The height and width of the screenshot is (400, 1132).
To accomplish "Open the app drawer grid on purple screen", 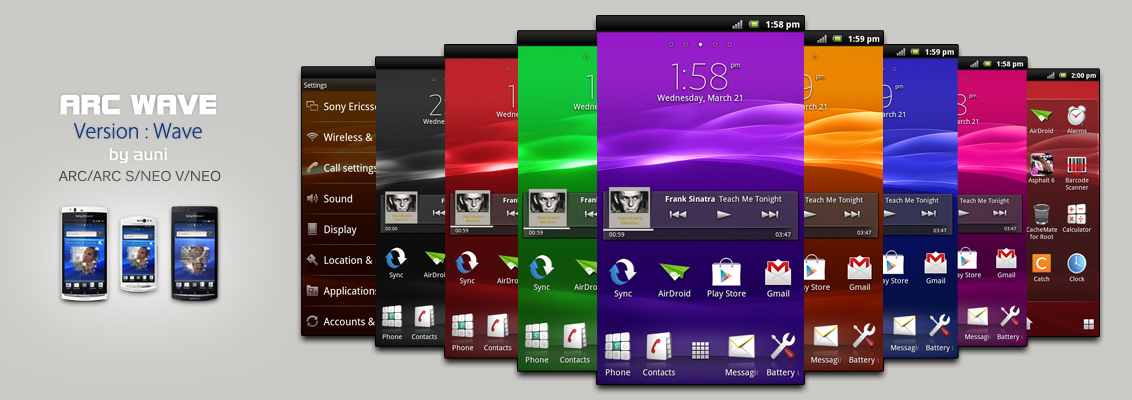I will (700, 349).
